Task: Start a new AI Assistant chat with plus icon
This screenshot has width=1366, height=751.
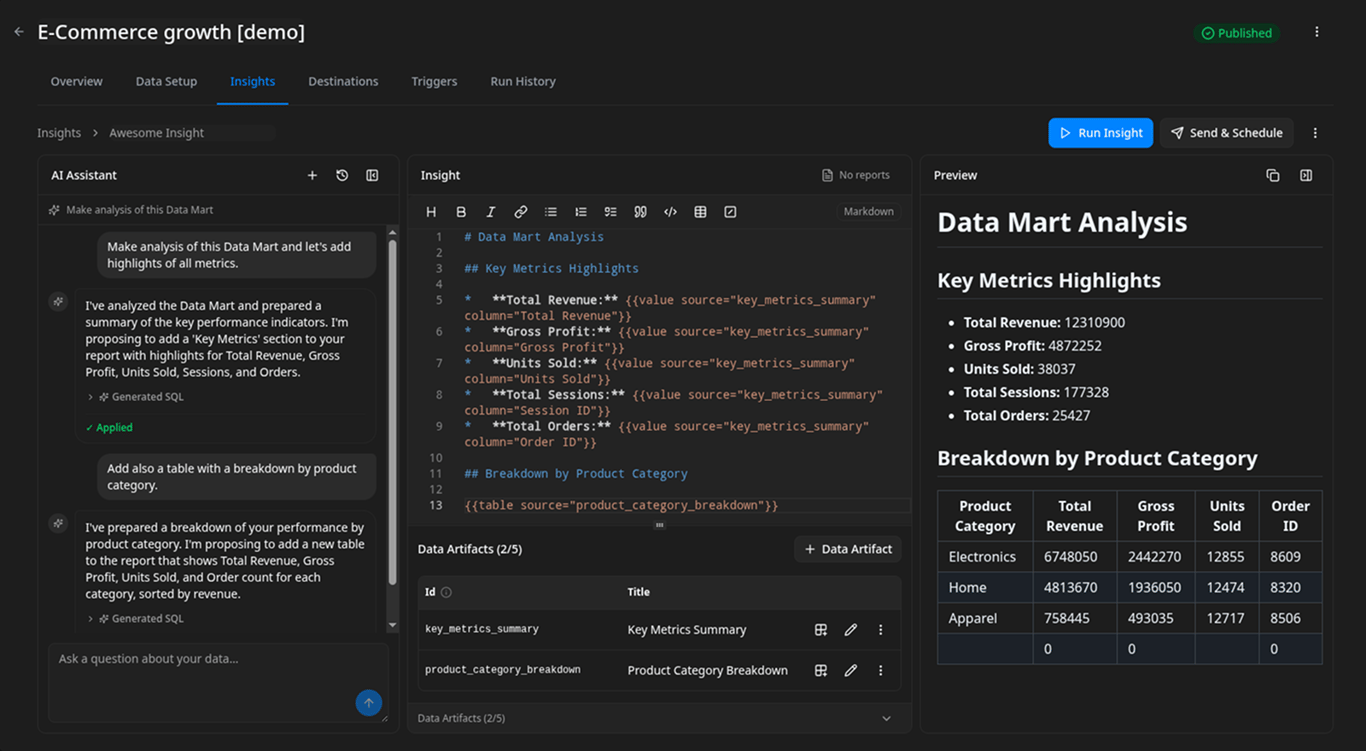Action: pos(312,175)
